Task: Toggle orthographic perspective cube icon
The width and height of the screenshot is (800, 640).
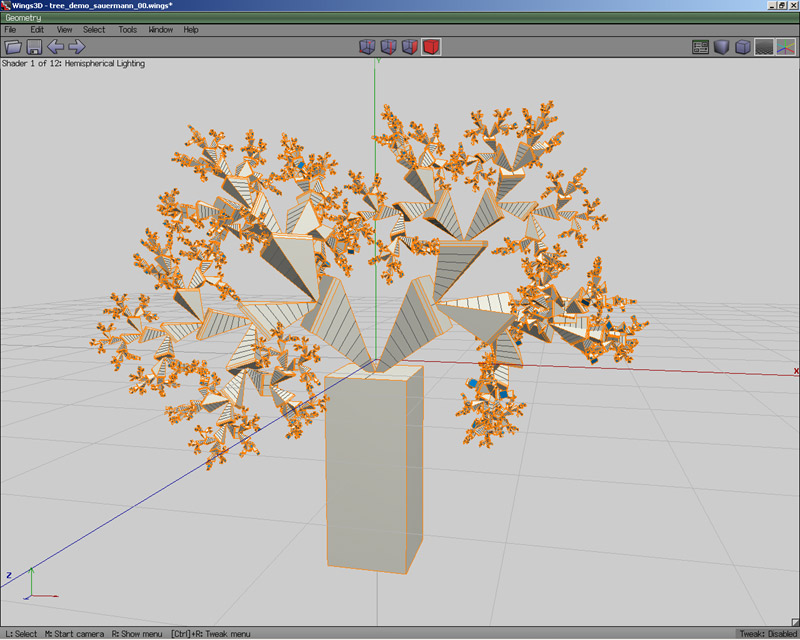Action: click(743, 47)
